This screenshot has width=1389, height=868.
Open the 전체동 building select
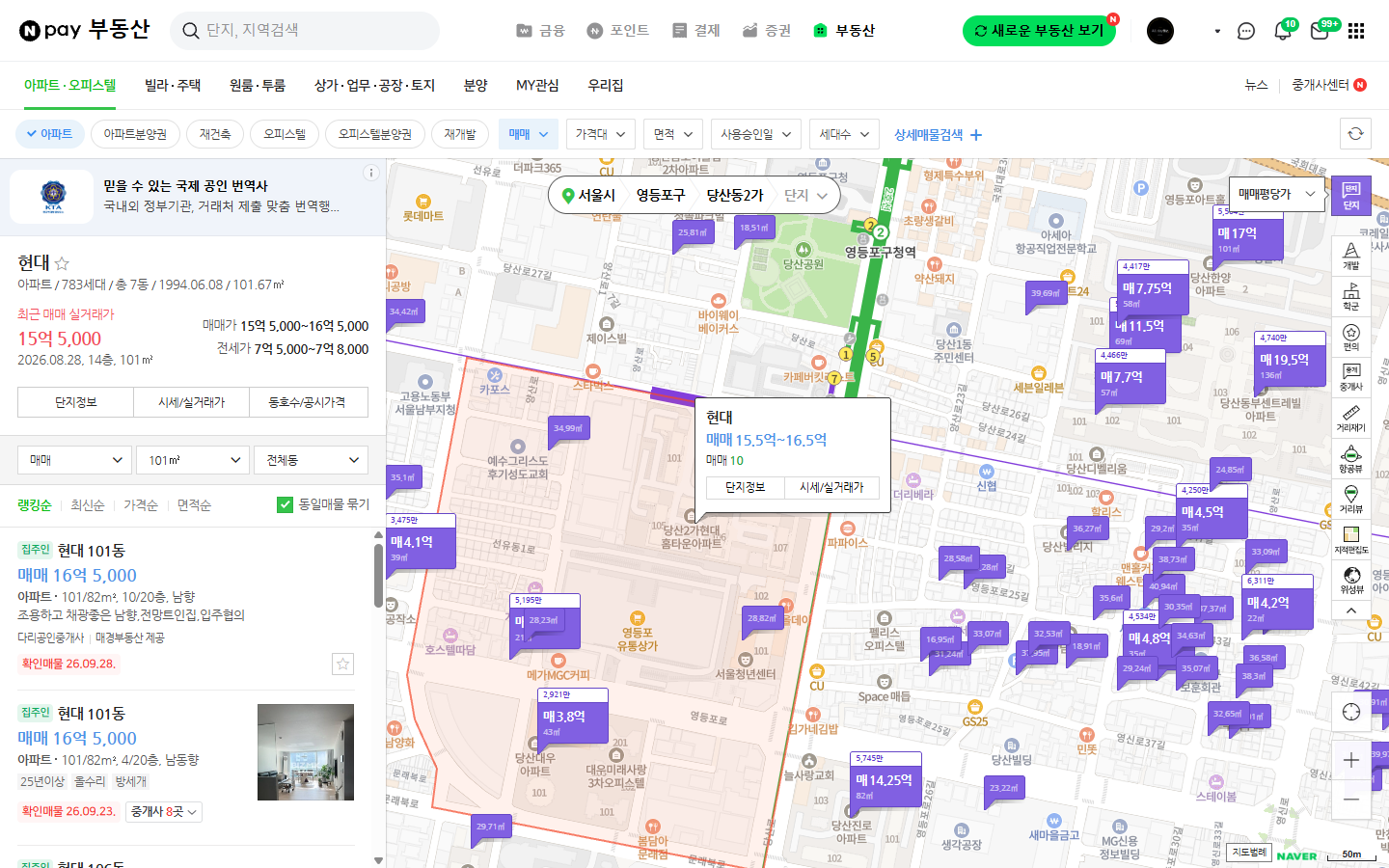click(x=312, y=460)
